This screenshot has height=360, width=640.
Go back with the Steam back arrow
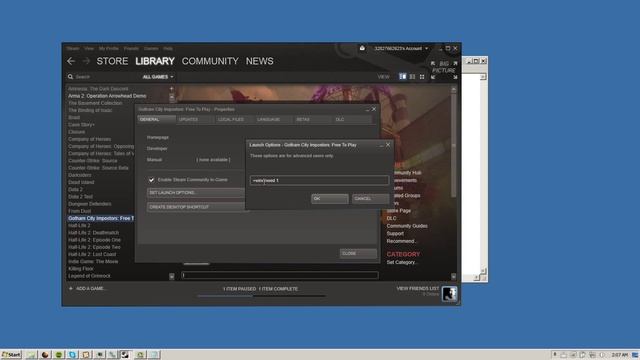click(x=71, y=61)
